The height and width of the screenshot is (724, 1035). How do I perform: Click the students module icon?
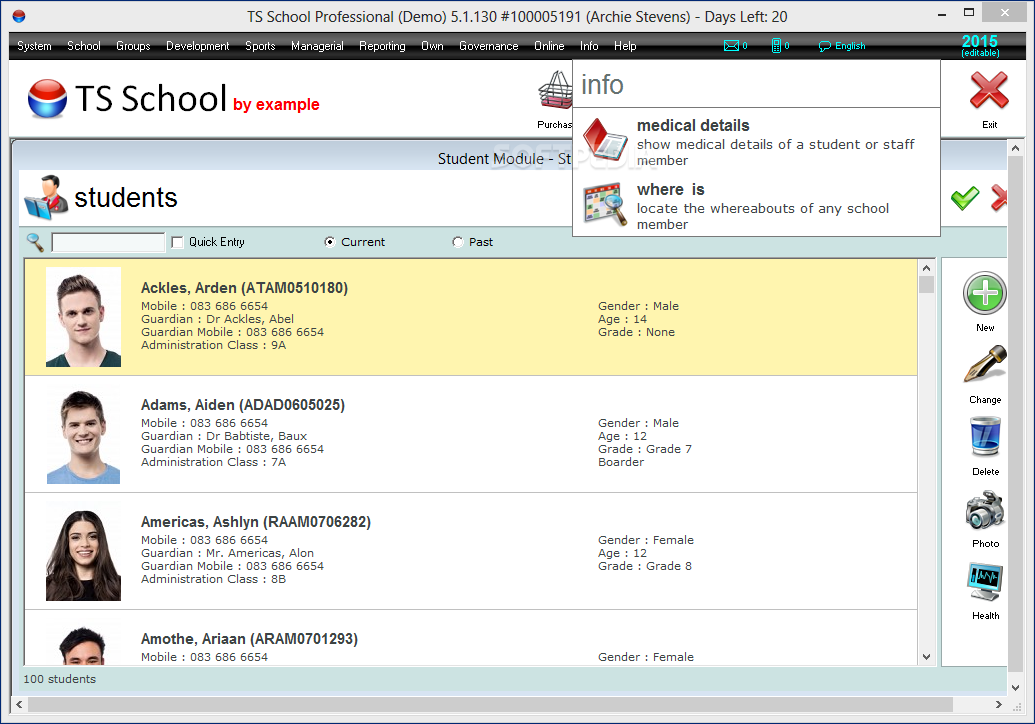[x=46, y=197]
